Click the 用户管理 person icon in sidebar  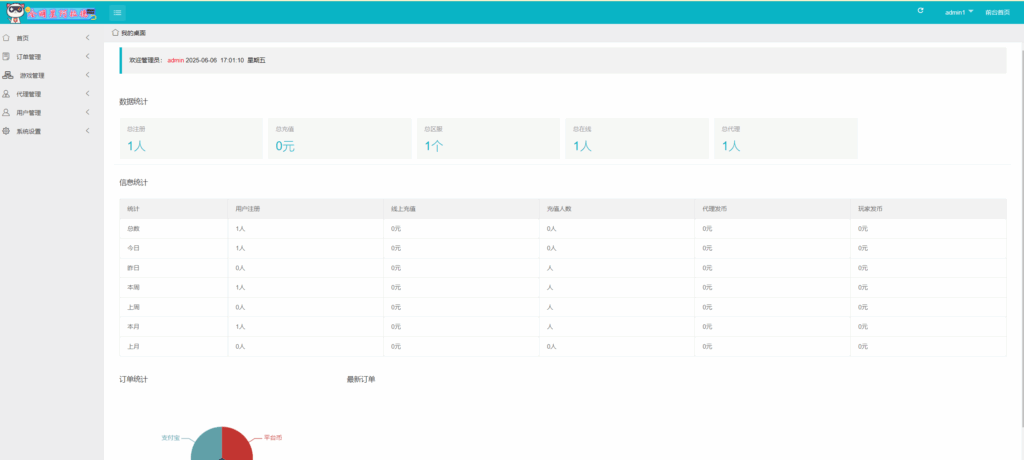click(x=7, y=112)
